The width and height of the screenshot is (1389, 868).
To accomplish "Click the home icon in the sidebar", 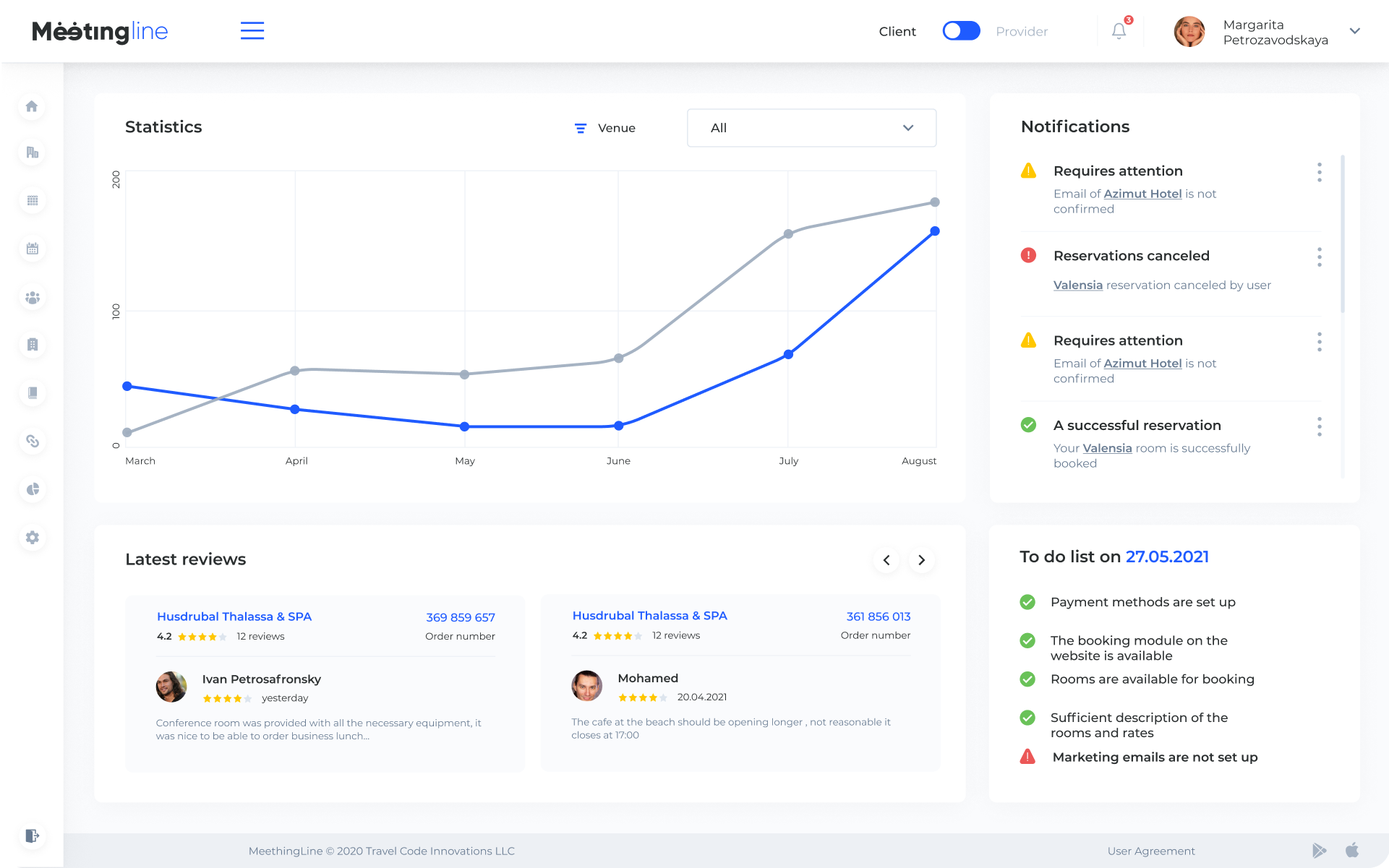I will (32, 106).
